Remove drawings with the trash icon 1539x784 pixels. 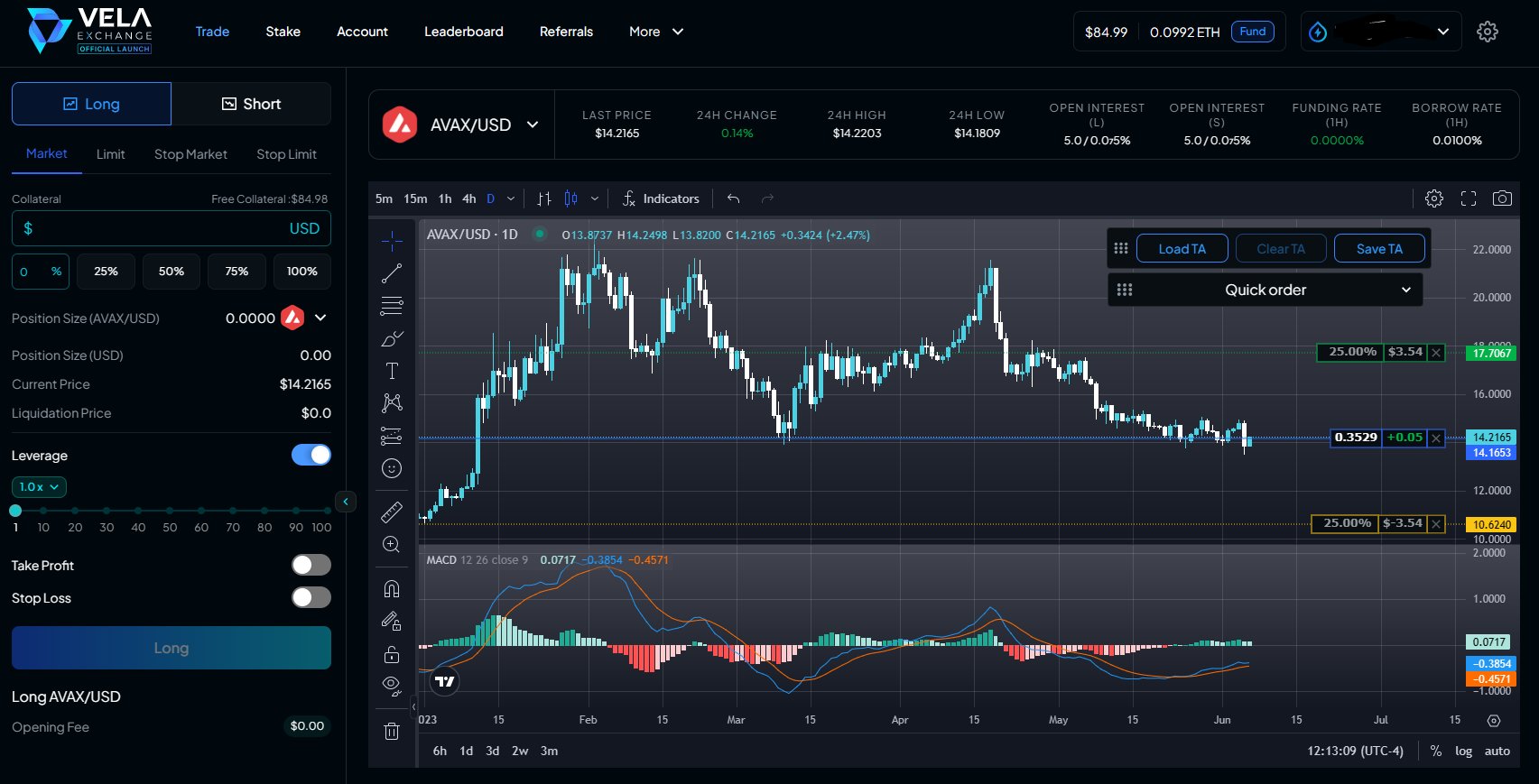[392, 732]
